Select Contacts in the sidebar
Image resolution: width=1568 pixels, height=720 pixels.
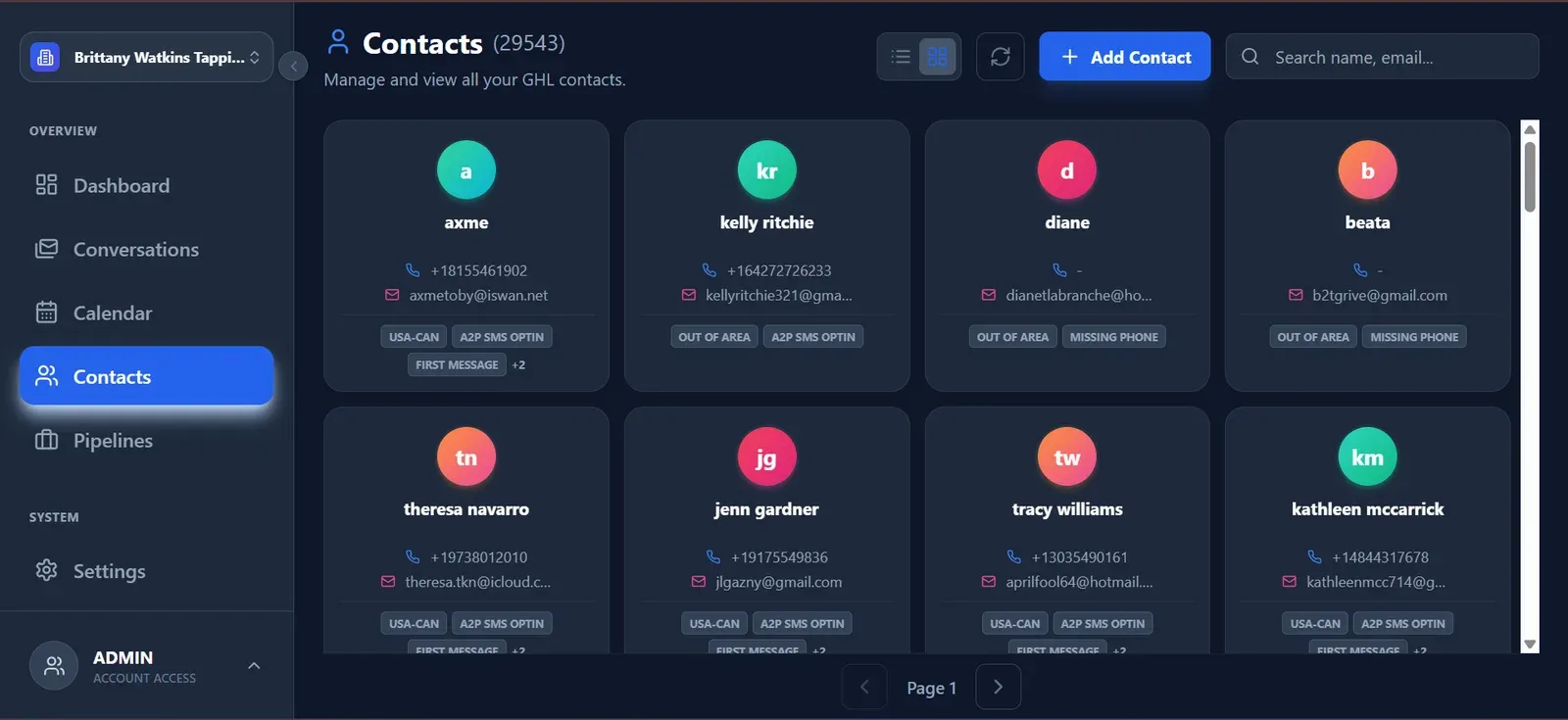click(x=146, y=376)
